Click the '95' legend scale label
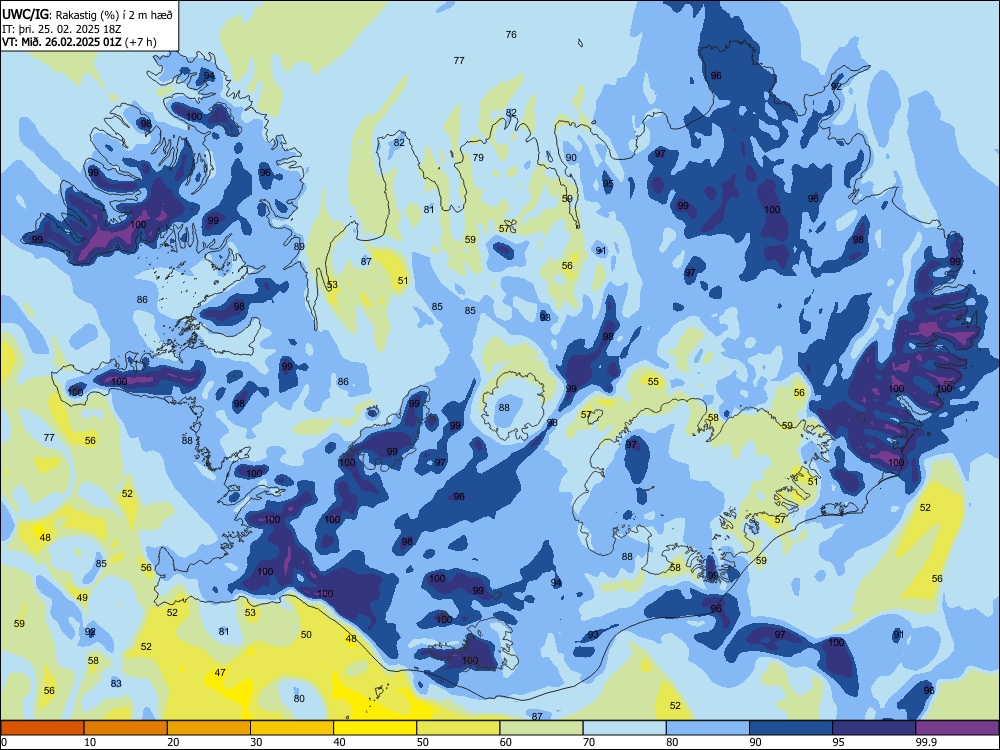 coord(838,742)
